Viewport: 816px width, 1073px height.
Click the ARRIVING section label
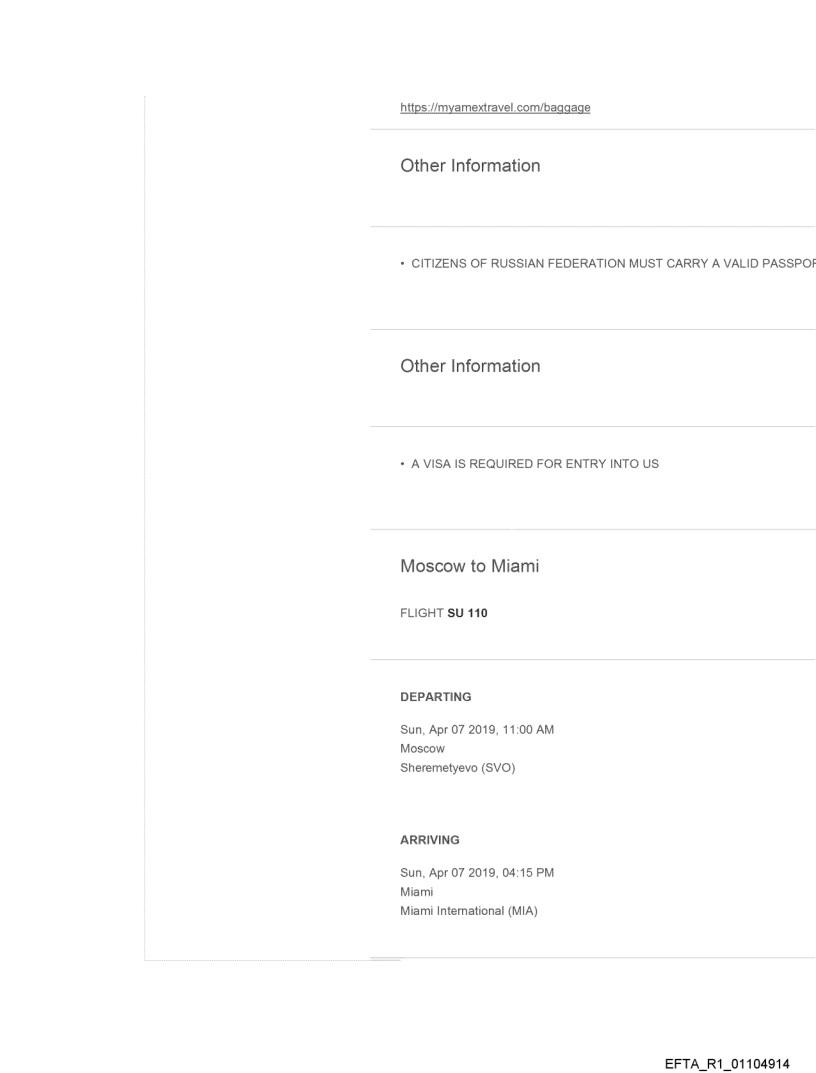click(x=429, y=840)
